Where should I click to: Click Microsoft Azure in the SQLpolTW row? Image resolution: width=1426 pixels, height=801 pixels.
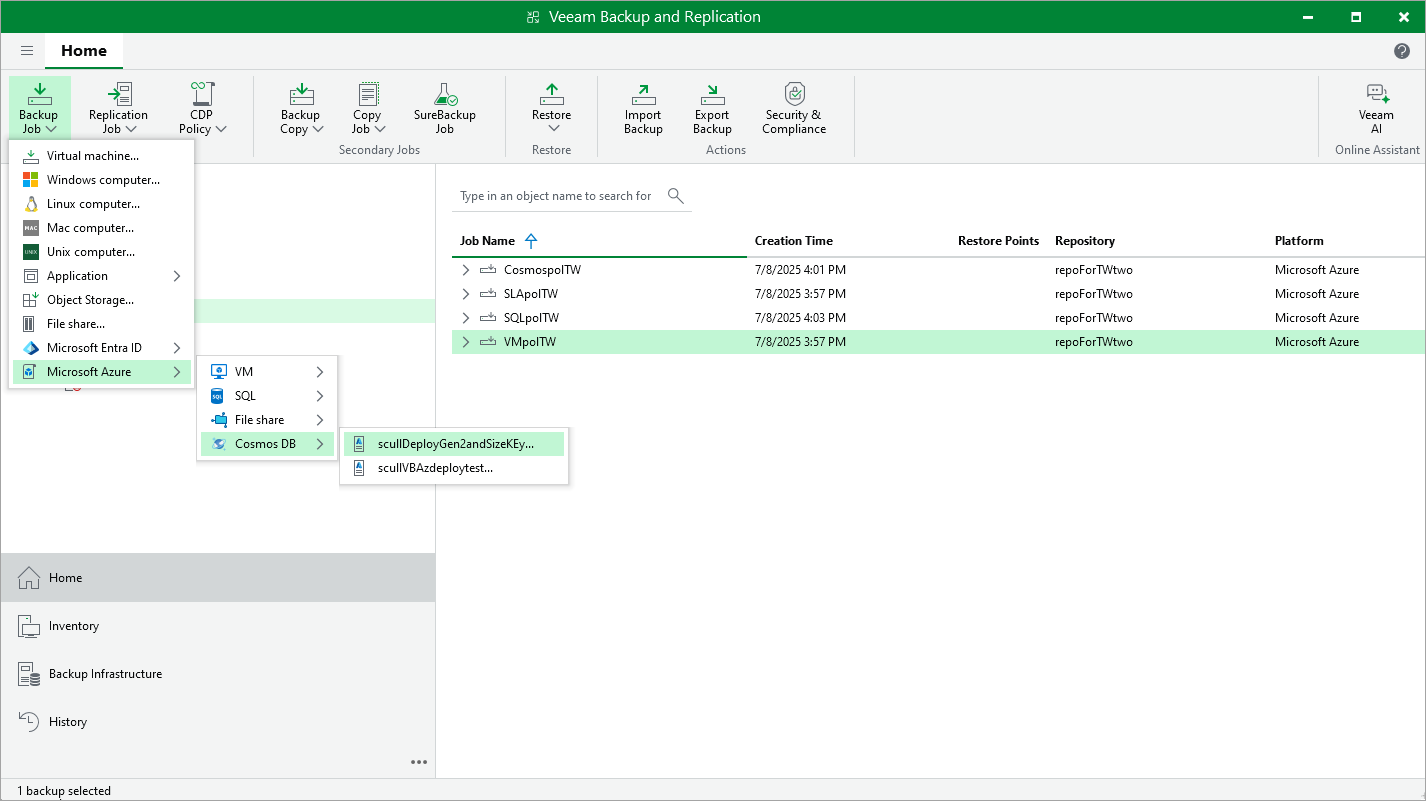tap(1317, 318)
